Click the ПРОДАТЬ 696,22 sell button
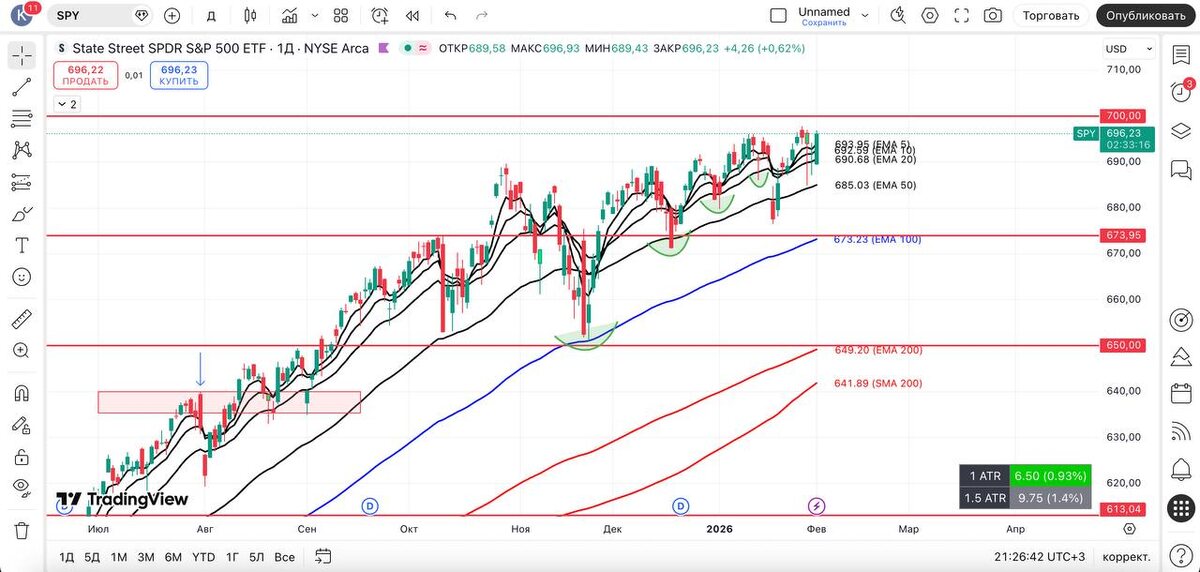This screenshot has width=1200, height=572. pyautogui.click(x=86, y=75)
